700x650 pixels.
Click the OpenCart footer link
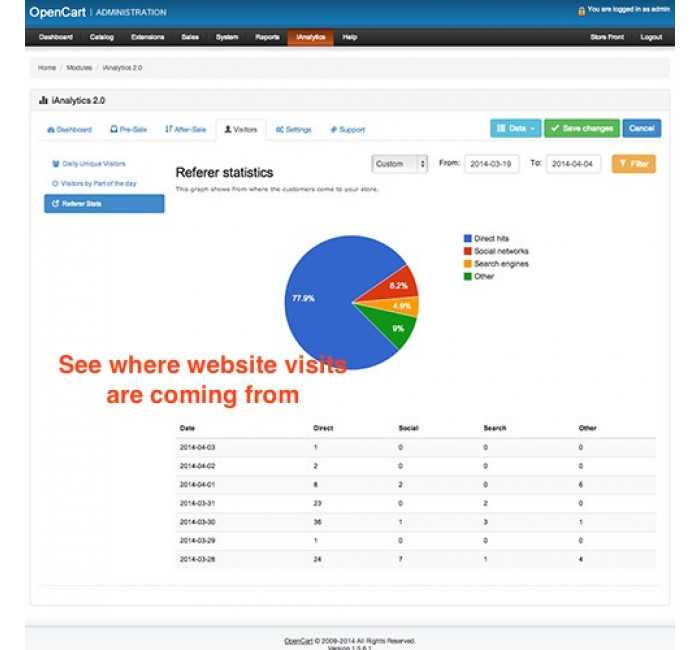coord(298,641)
